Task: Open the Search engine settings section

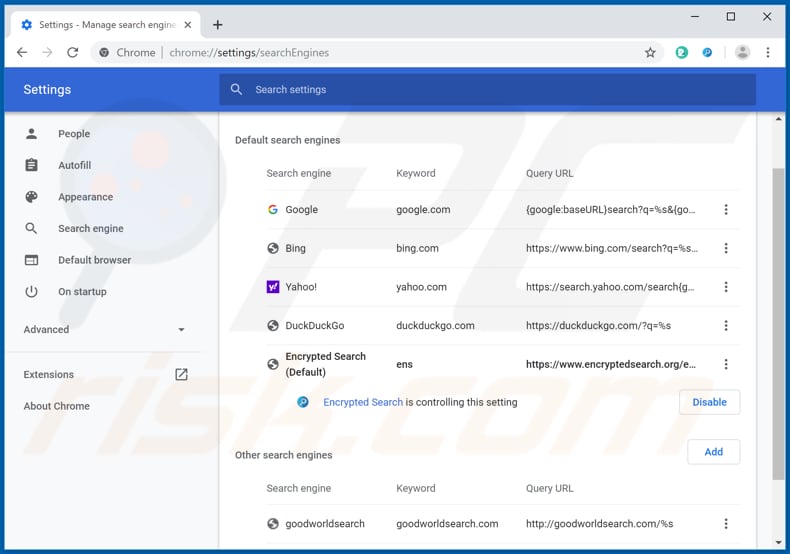Action: (90, 229)
